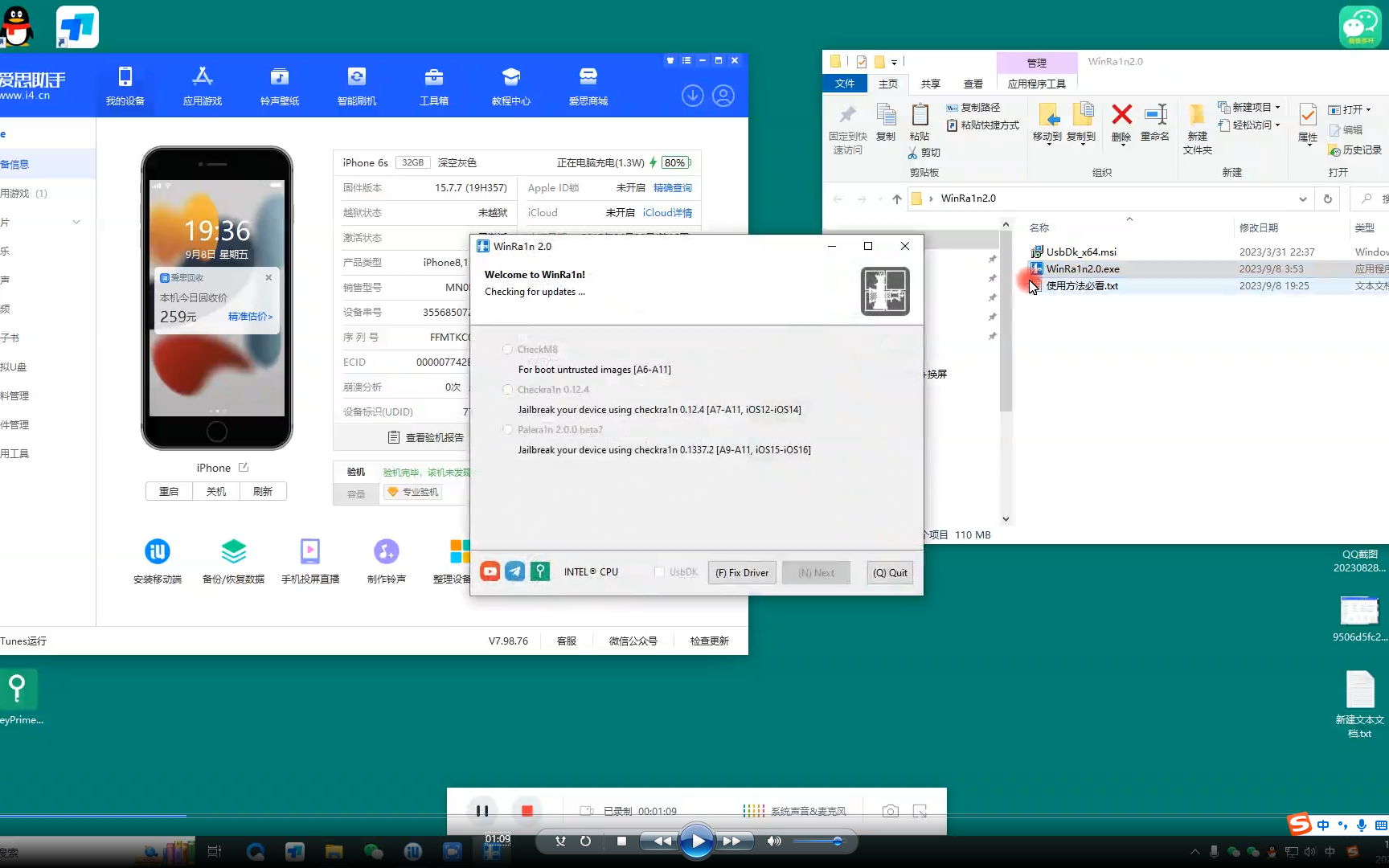
Task: Click 手机投屏直播 tool icon
Action: (x=310, y=560)
